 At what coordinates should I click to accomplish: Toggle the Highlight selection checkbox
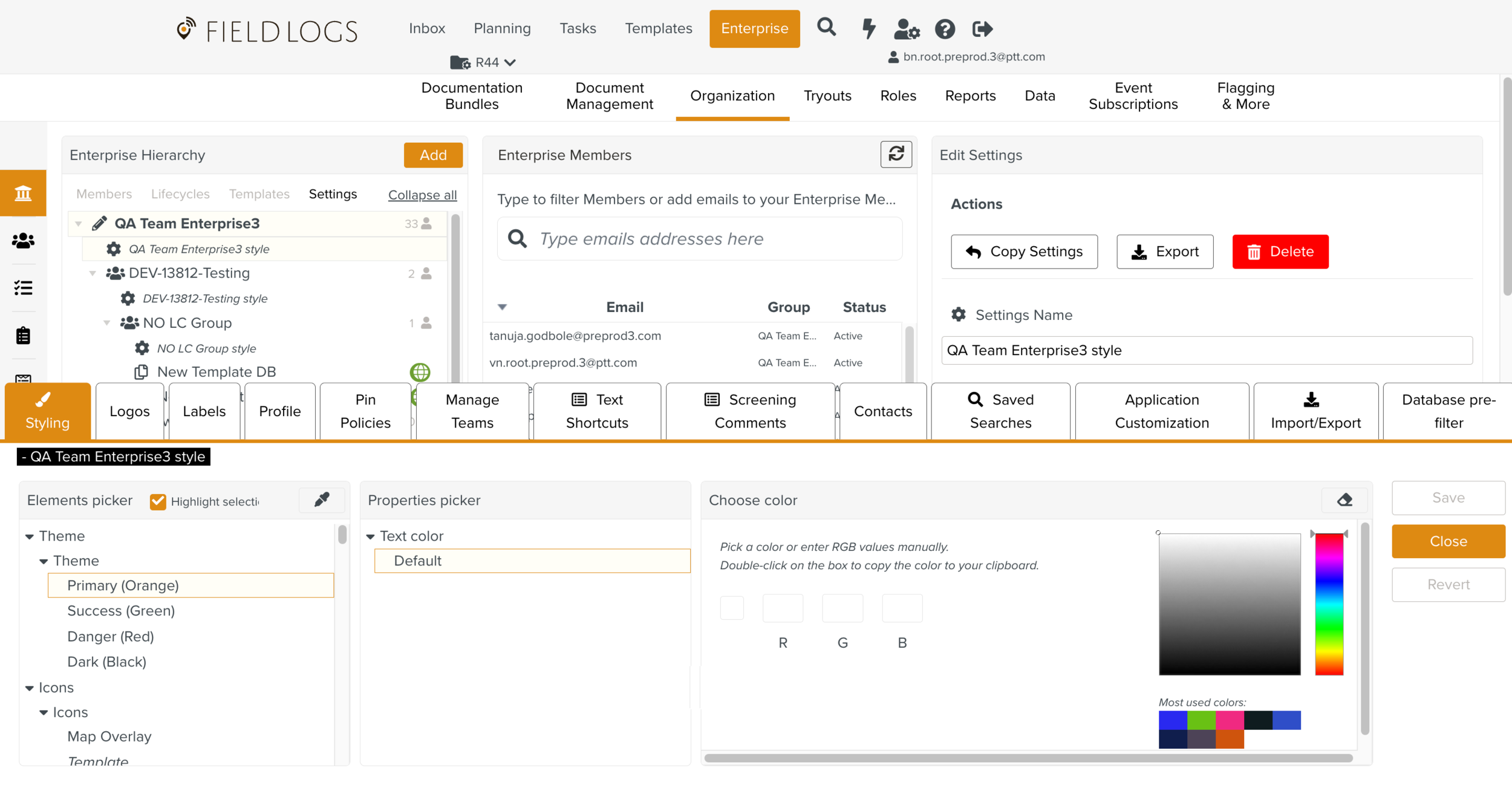point(158,501)
